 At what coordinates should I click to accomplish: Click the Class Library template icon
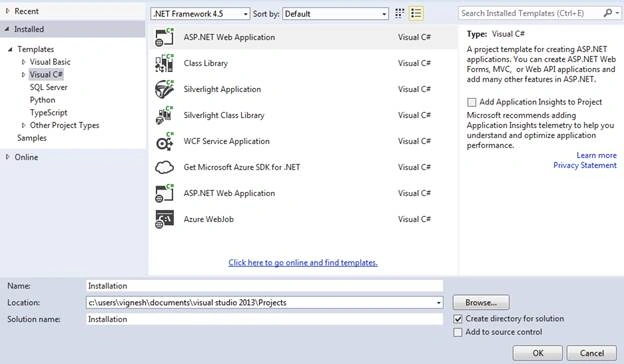point(164,63)
